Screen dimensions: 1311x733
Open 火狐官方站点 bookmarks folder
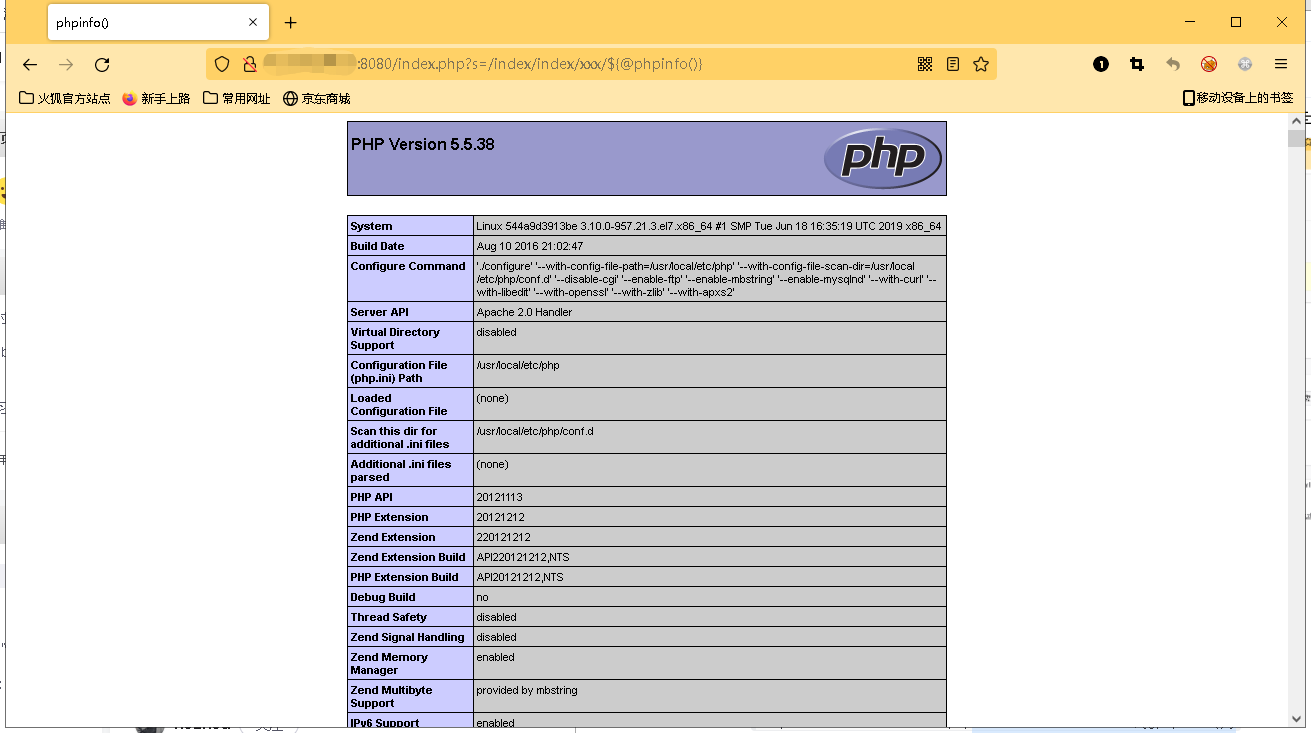[65, 98]
